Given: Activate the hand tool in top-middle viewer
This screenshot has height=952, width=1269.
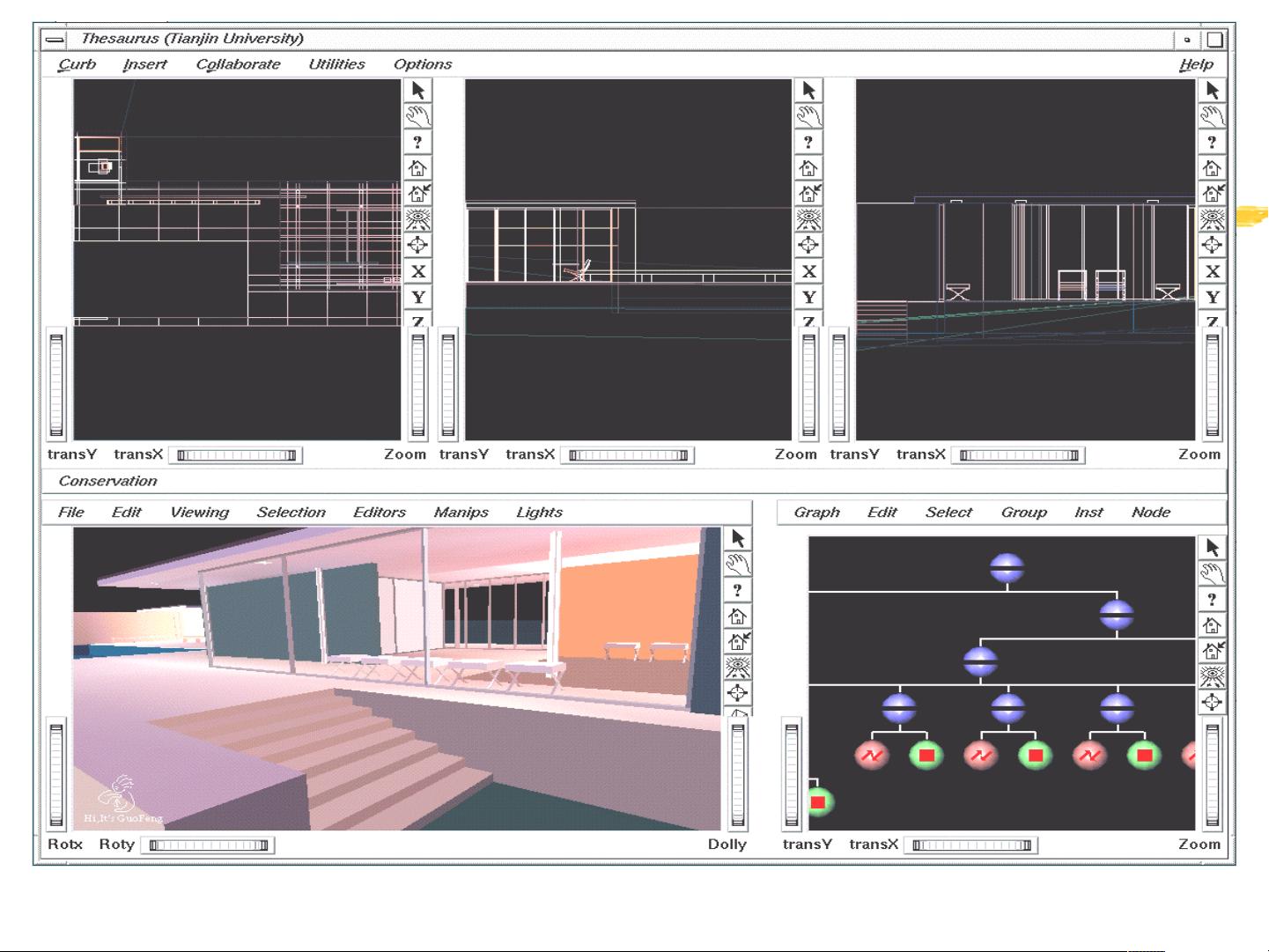Looking at the screenshot, I should (x=808, y=116).
